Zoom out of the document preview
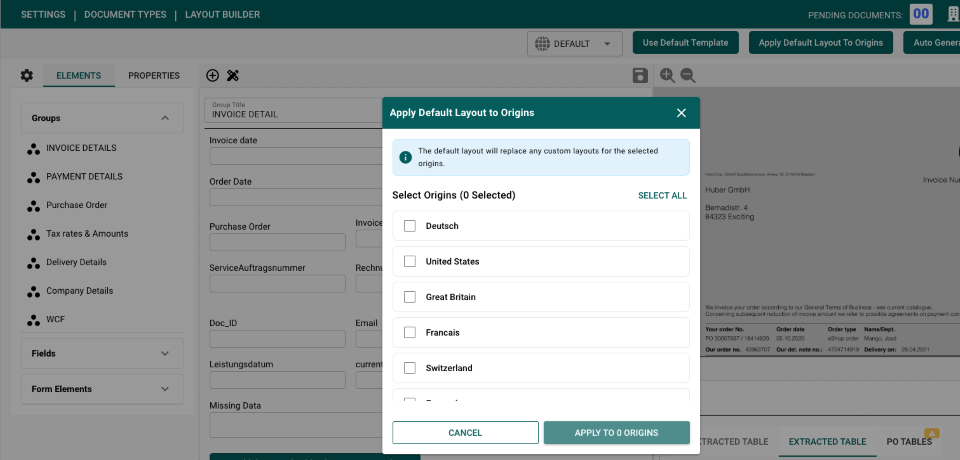This screenshot has height=460, width=960. [688, 75]
